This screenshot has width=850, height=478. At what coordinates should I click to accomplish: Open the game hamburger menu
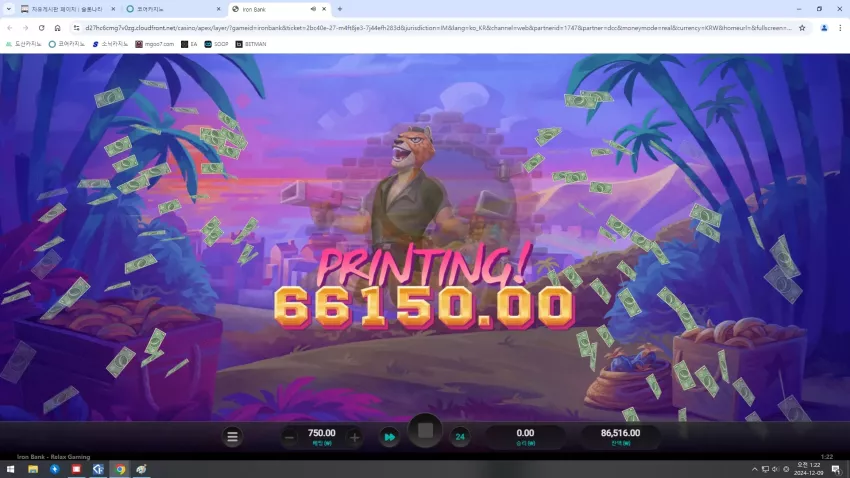pyautogui.click(x=232, y=437)
